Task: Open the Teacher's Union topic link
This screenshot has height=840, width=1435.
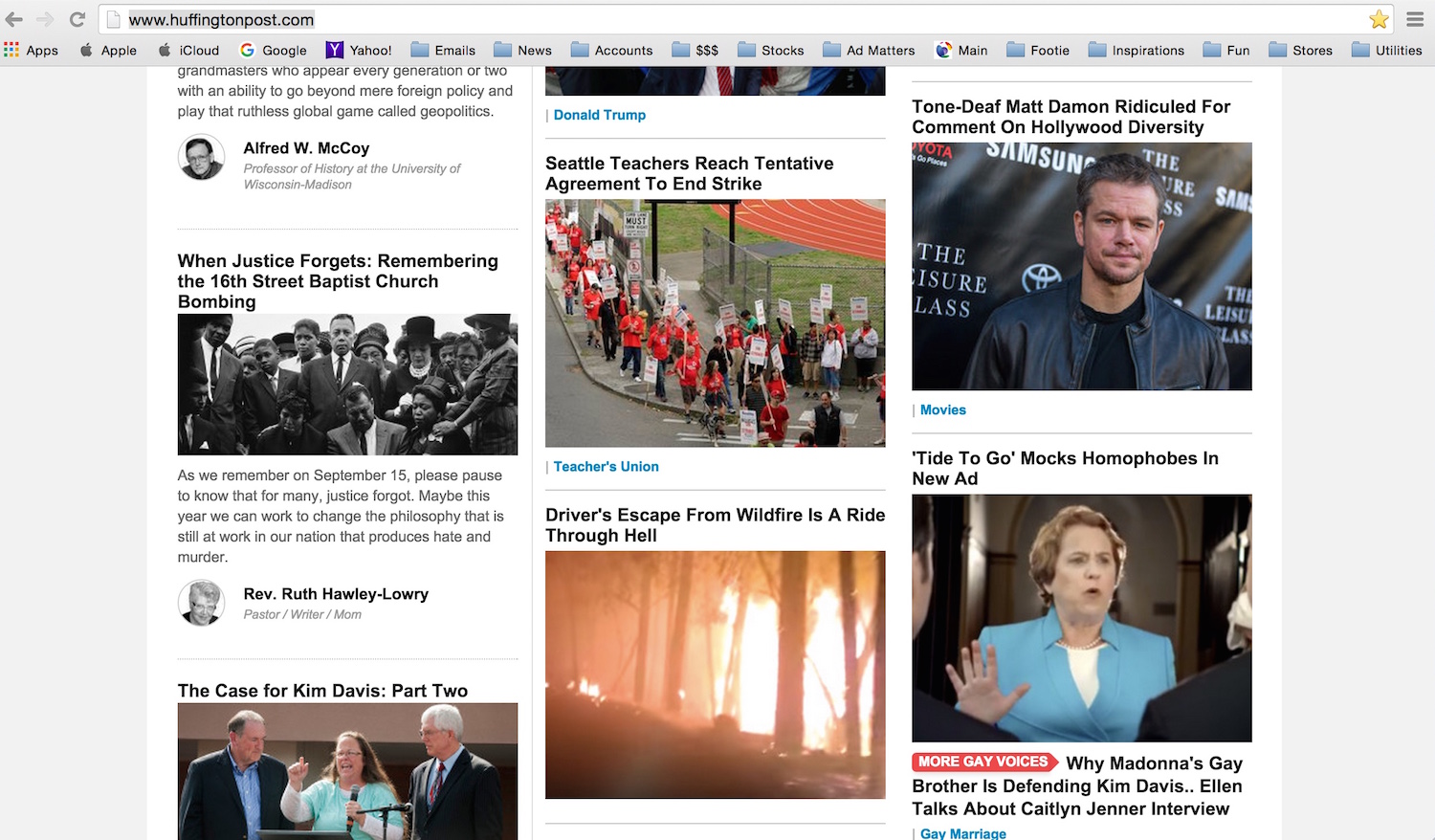Action: (607, 467)
